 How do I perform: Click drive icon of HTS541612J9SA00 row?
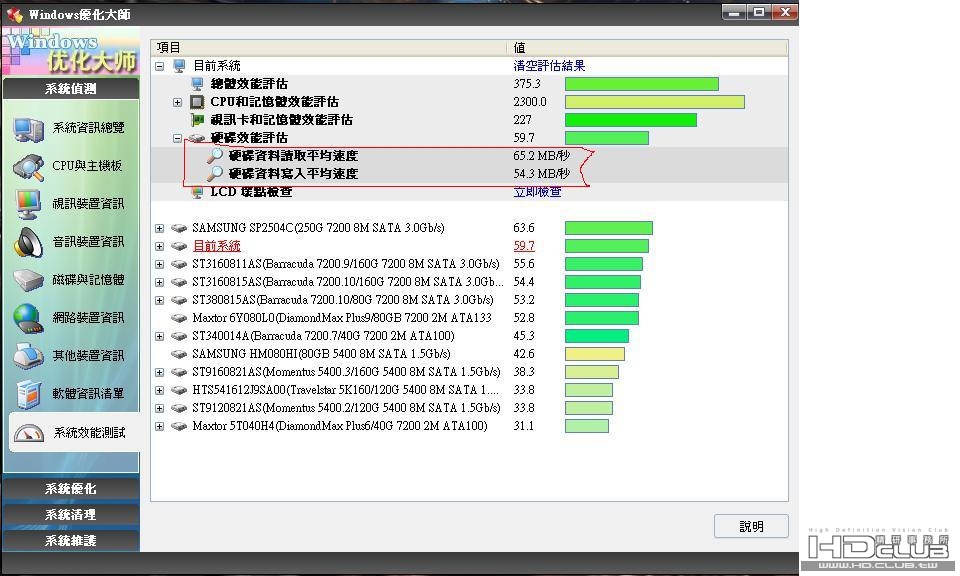pos(179,390)
